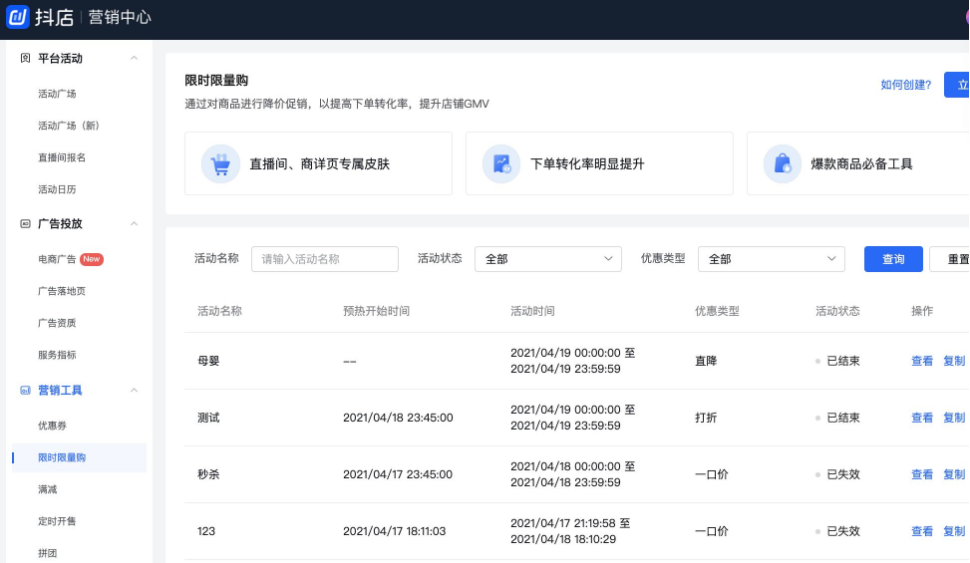Click the 营销中心 header title
970x563 pixels.
point(119,17)
